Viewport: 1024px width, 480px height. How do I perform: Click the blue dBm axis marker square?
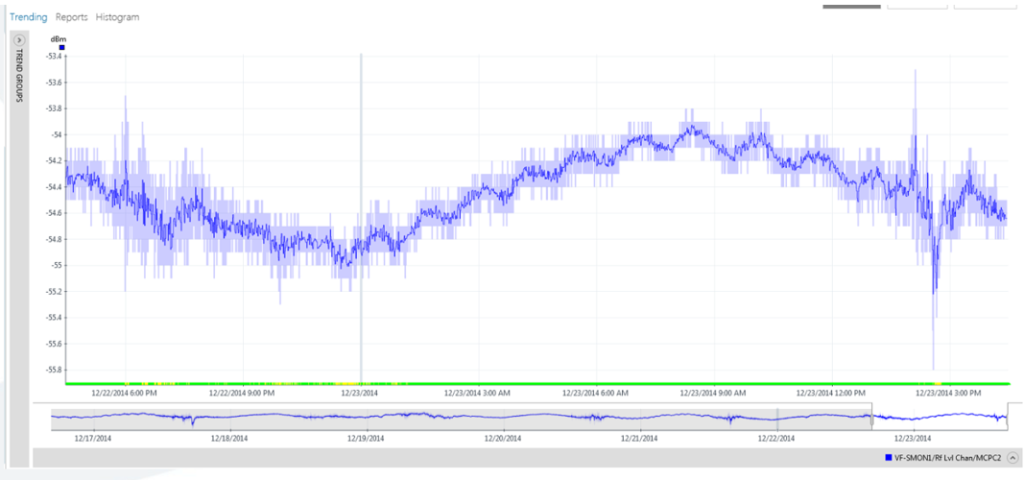point(62,47)
